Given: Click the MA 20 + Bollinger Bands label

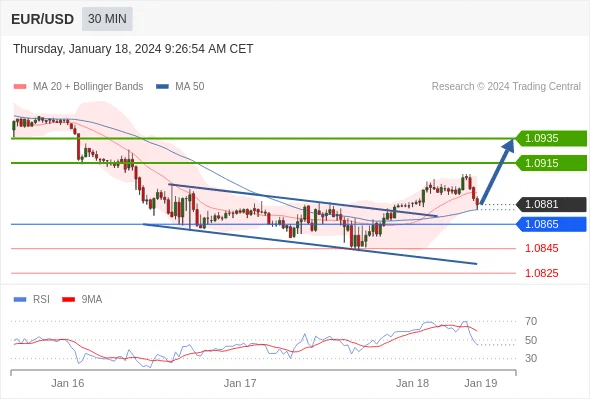Looking at the screenshot, I should coord(88,87).
